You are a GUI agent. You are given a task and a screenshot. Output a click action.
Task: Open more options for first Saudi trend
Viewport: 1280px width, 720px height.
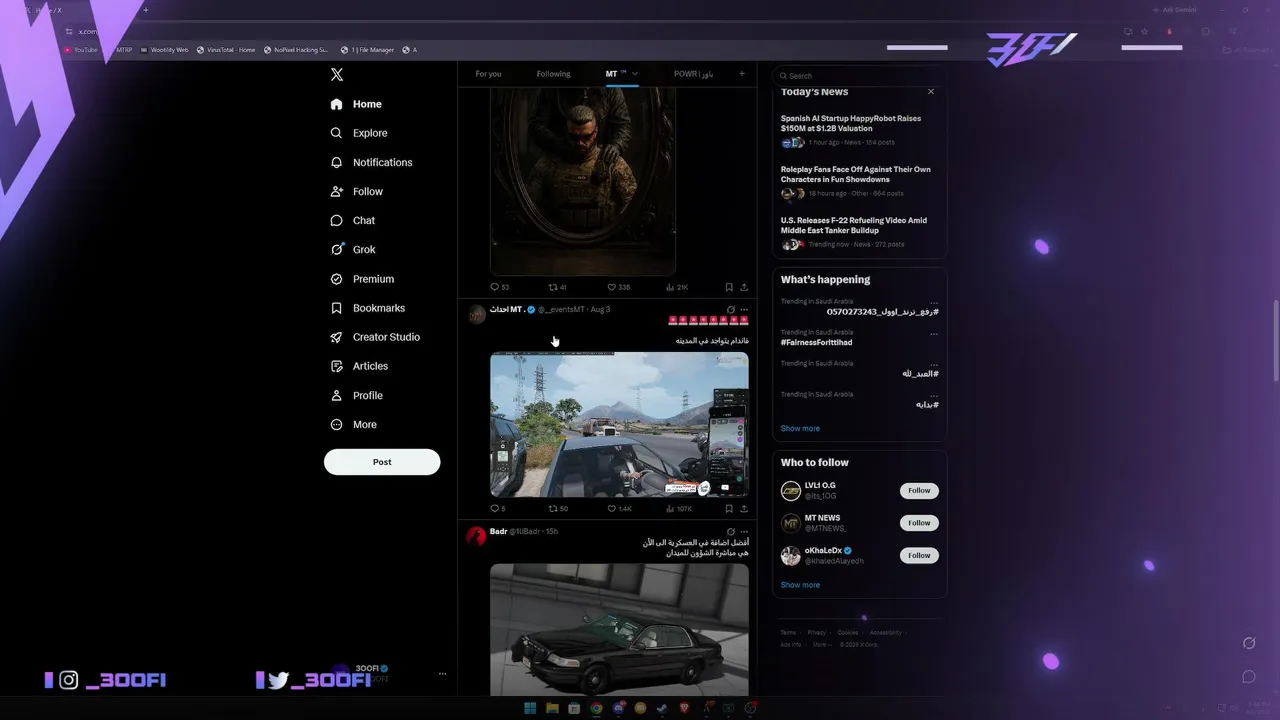934,303
